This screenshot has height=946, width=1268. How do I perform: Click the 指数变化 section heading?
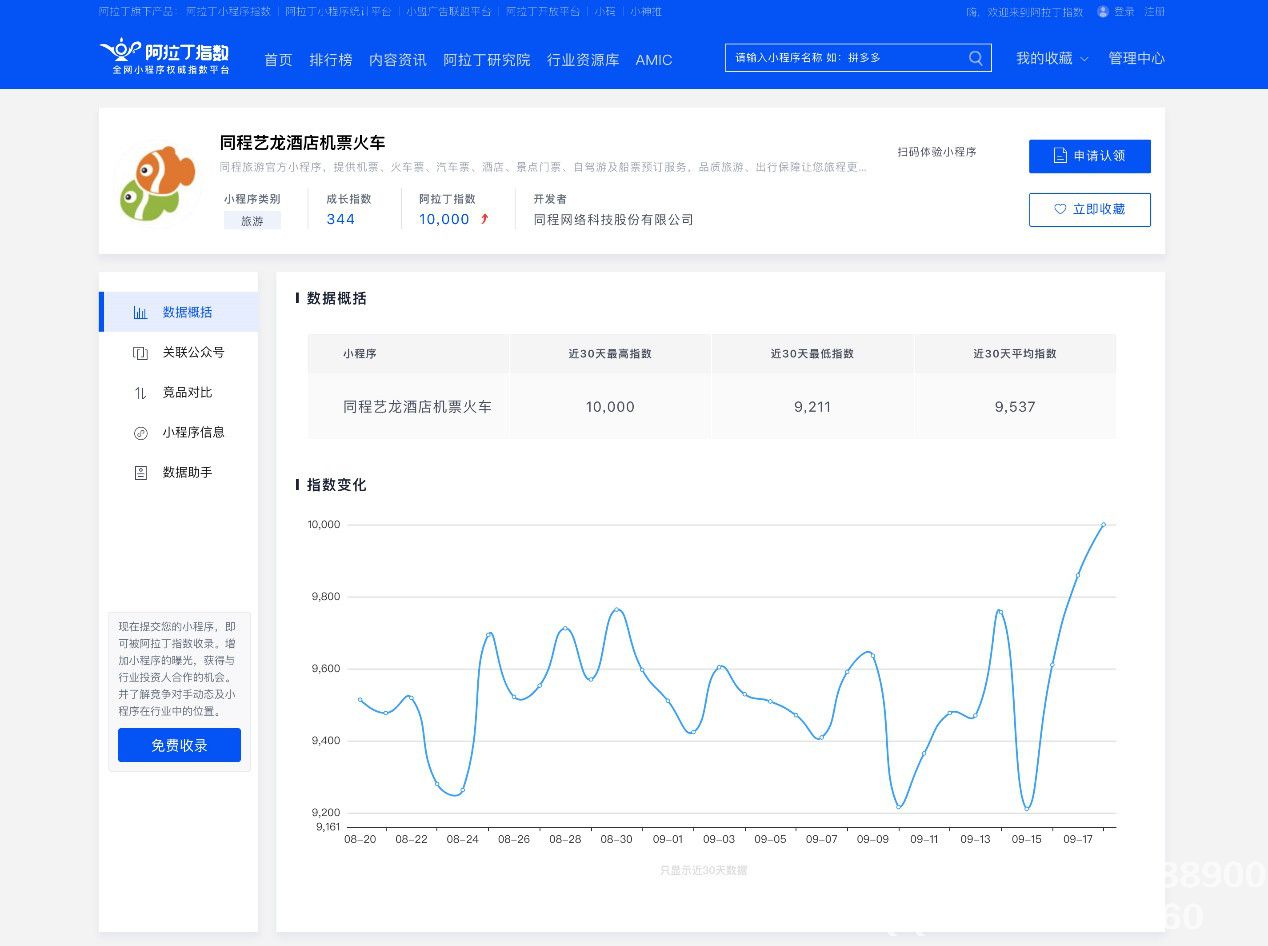(337, 485)
